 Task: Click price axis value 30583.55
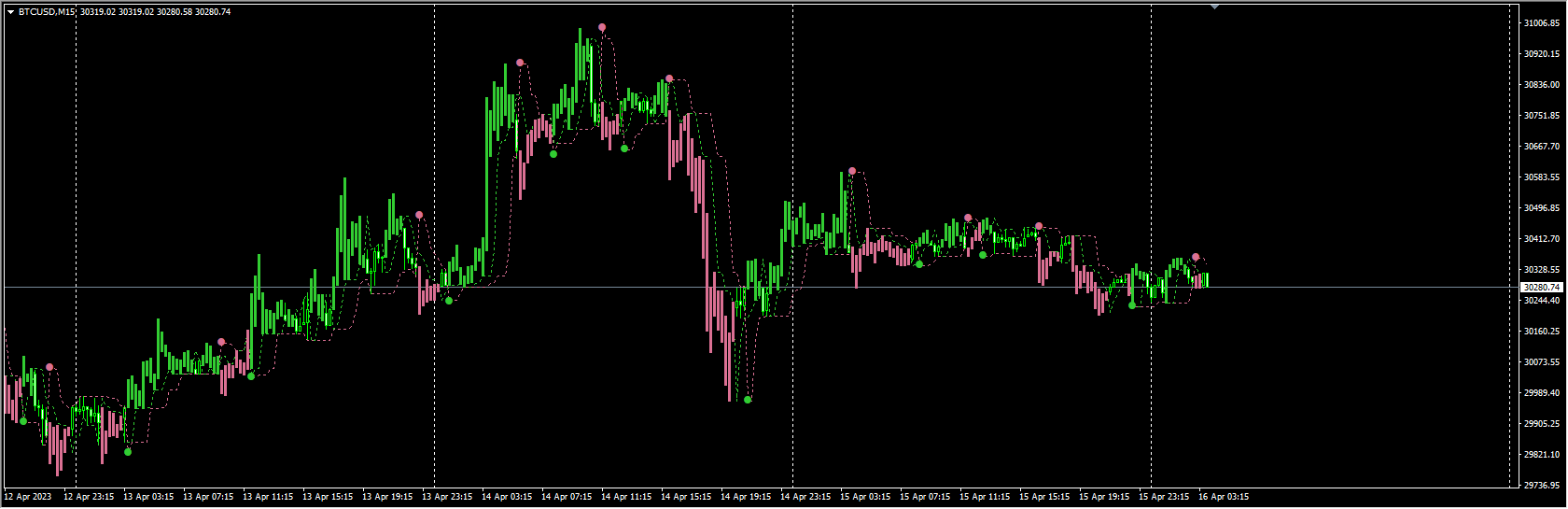(1542, 177)
